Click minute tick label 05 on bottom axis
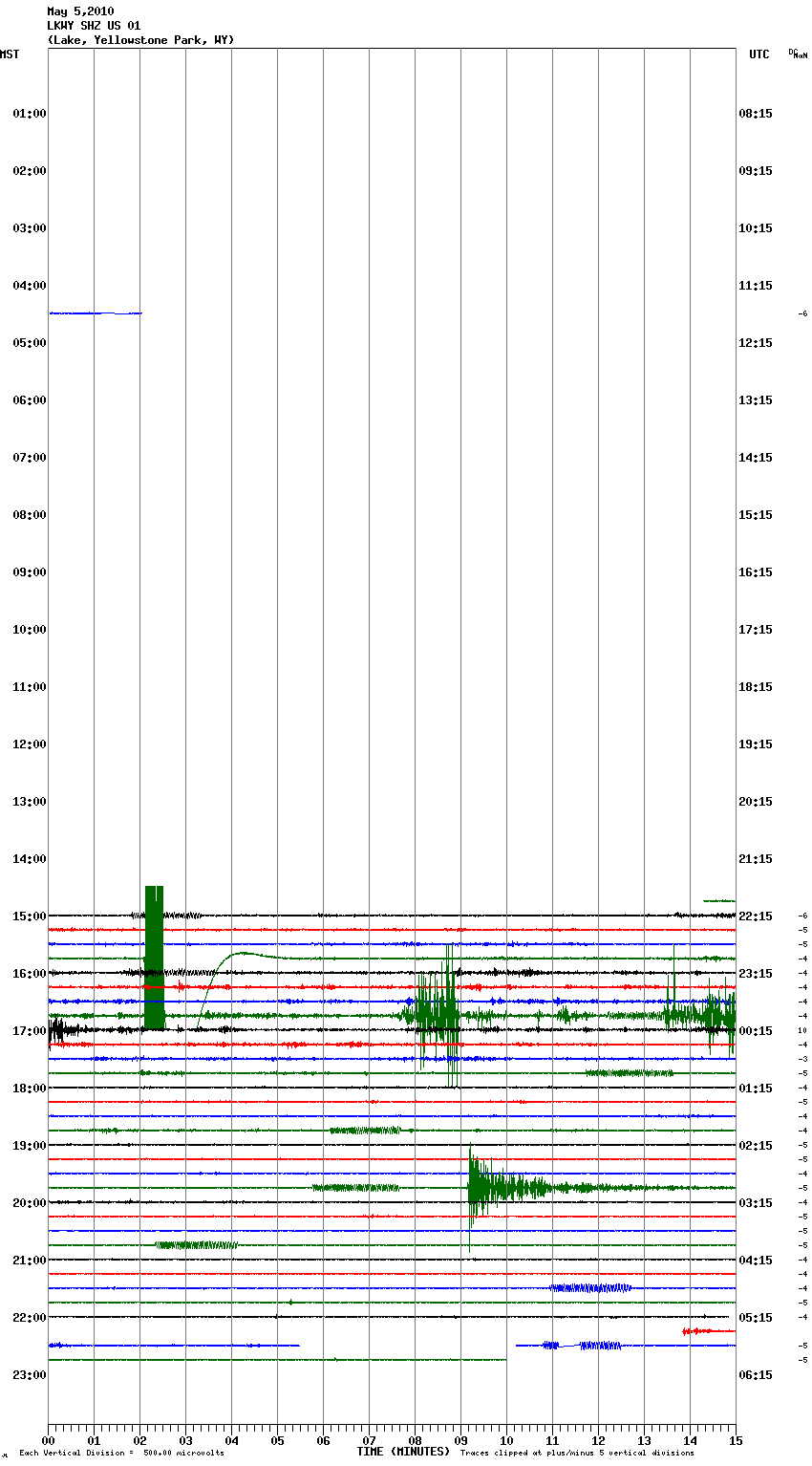This screenshot has width=812, height=1466. tap(277, 1440)
